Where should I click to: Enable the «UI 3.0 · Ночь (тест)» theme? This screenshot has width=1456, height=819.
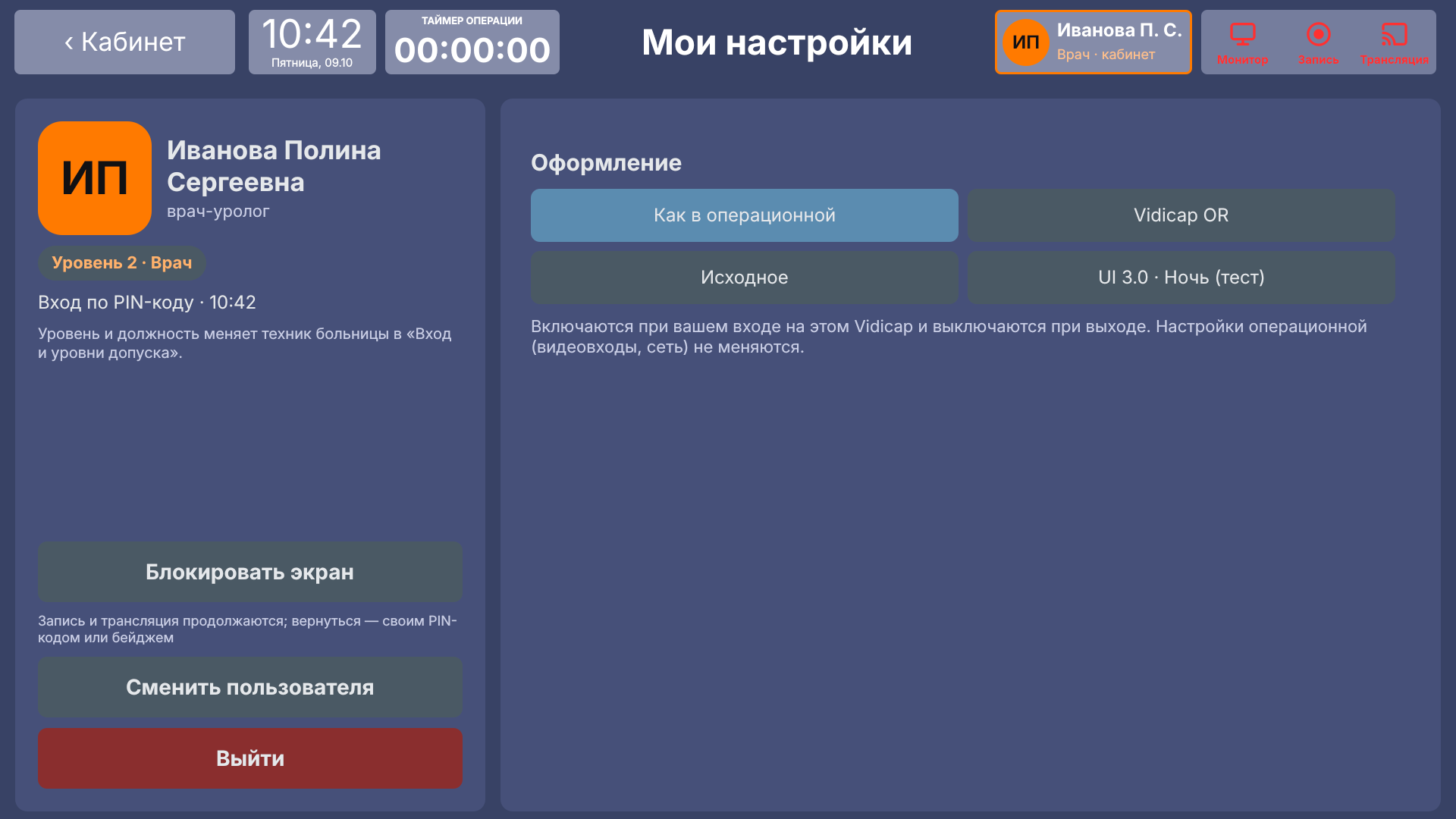coord(1181,278)
